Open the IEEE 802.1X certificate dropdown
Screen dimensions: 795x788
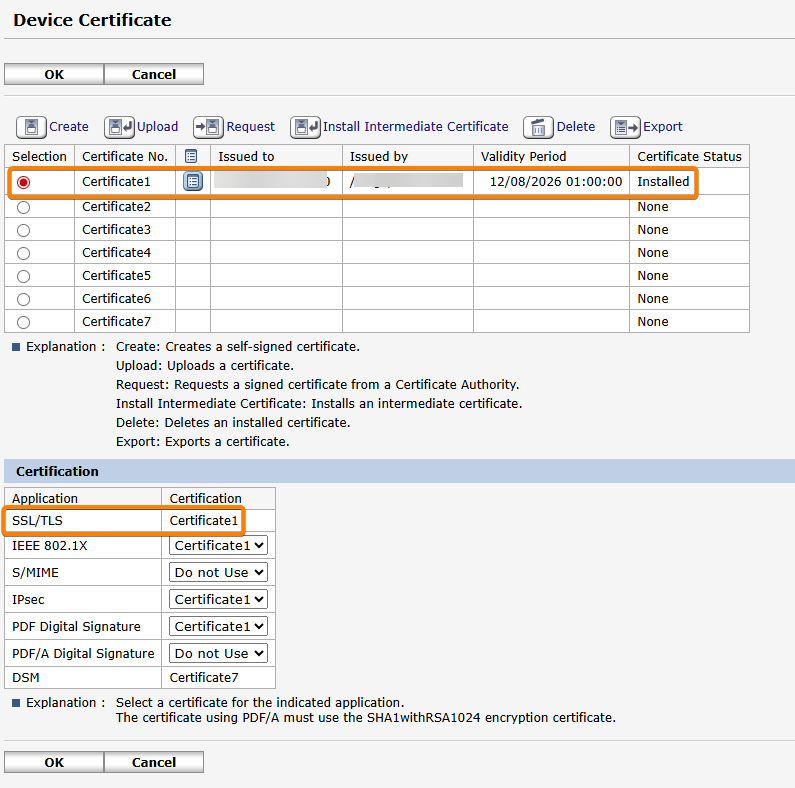(219, 546)
